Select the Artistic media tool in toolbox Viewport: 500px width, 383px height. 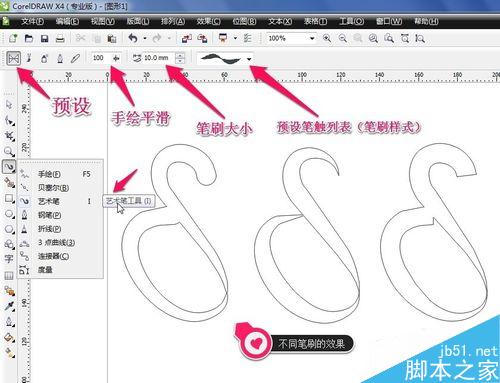tap(9, 166)
